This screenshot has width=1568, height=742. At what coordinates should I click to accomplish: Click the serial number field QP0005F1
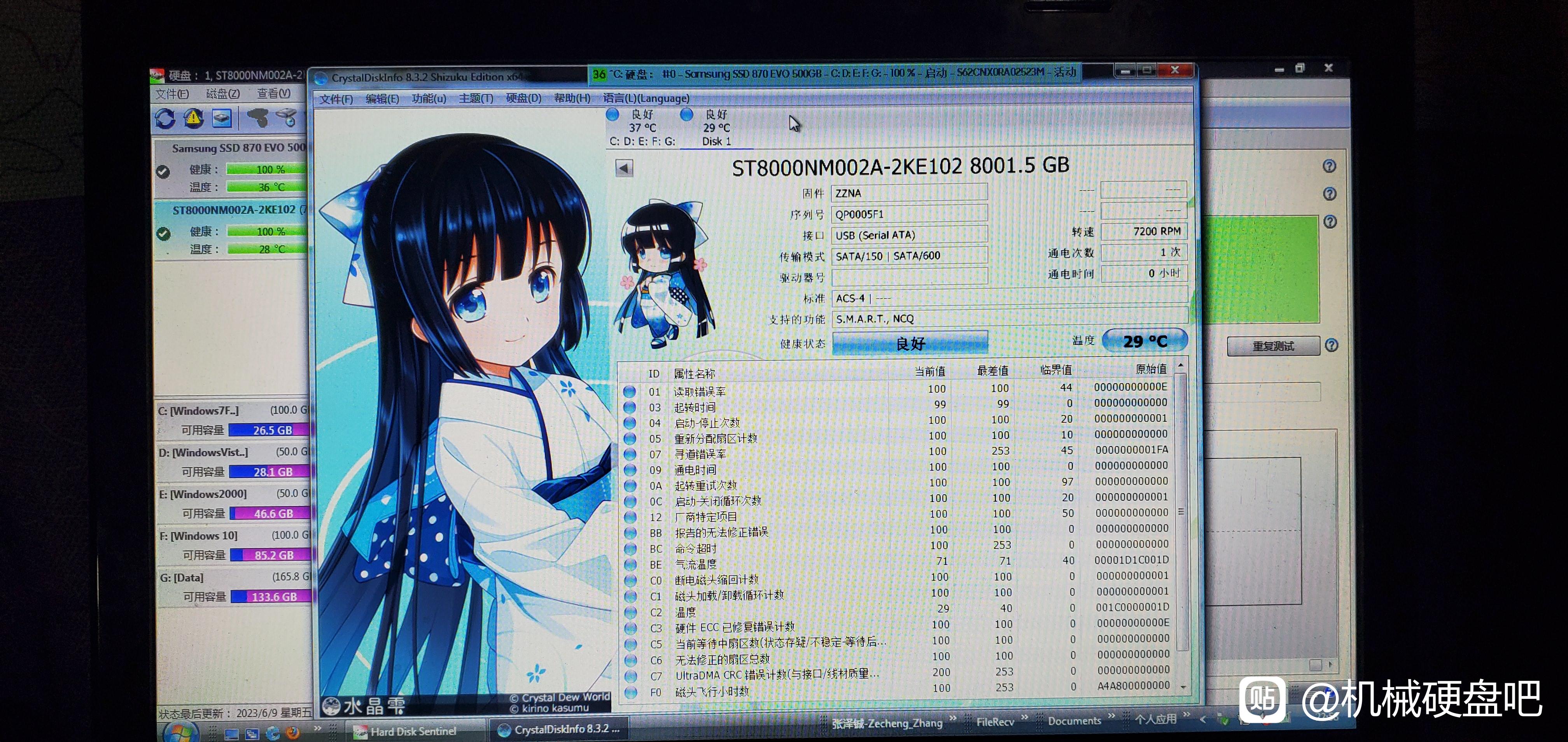tap(909, 214)
